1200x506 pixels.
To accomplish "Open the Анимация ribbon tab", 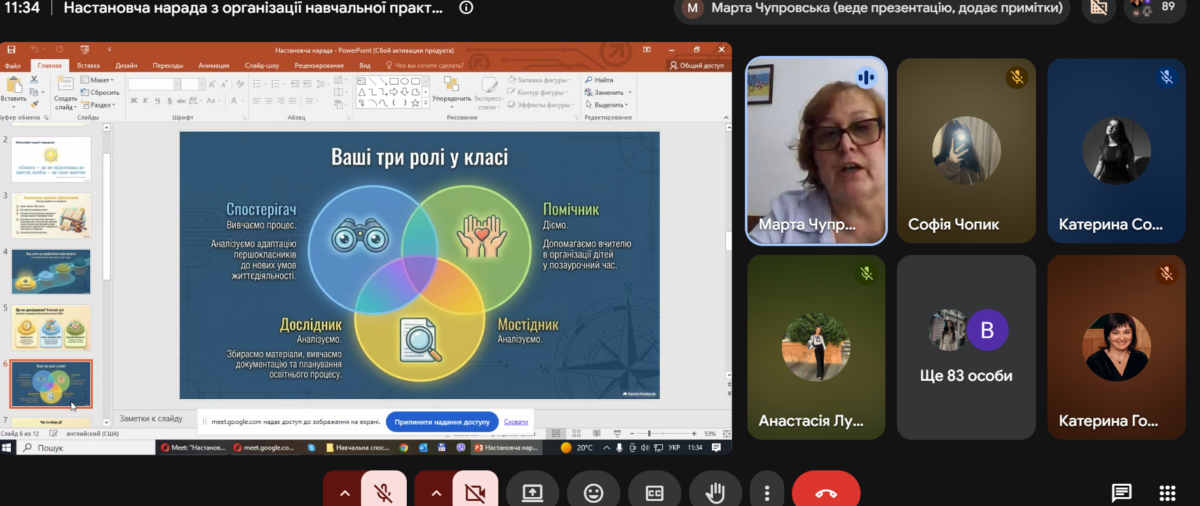I will click(x=214, y=65).
